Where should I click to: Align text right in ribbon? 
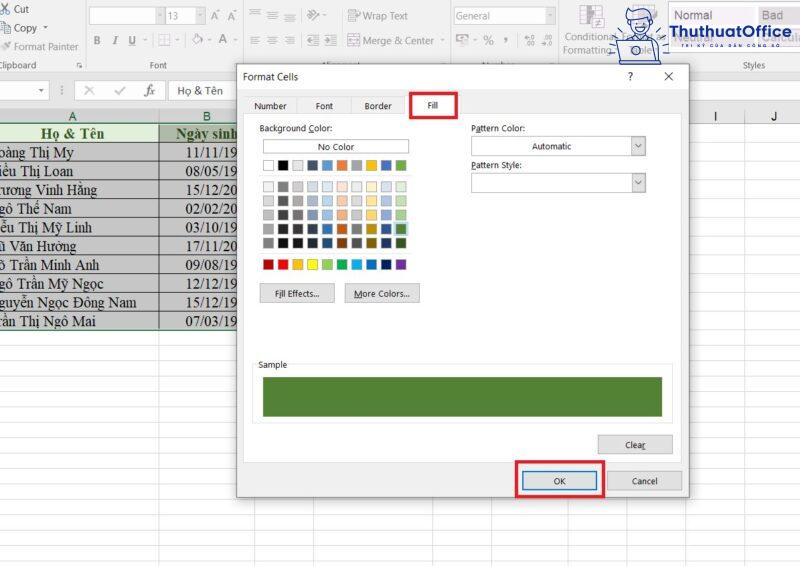pyautogui.click(x=290, y=40)
